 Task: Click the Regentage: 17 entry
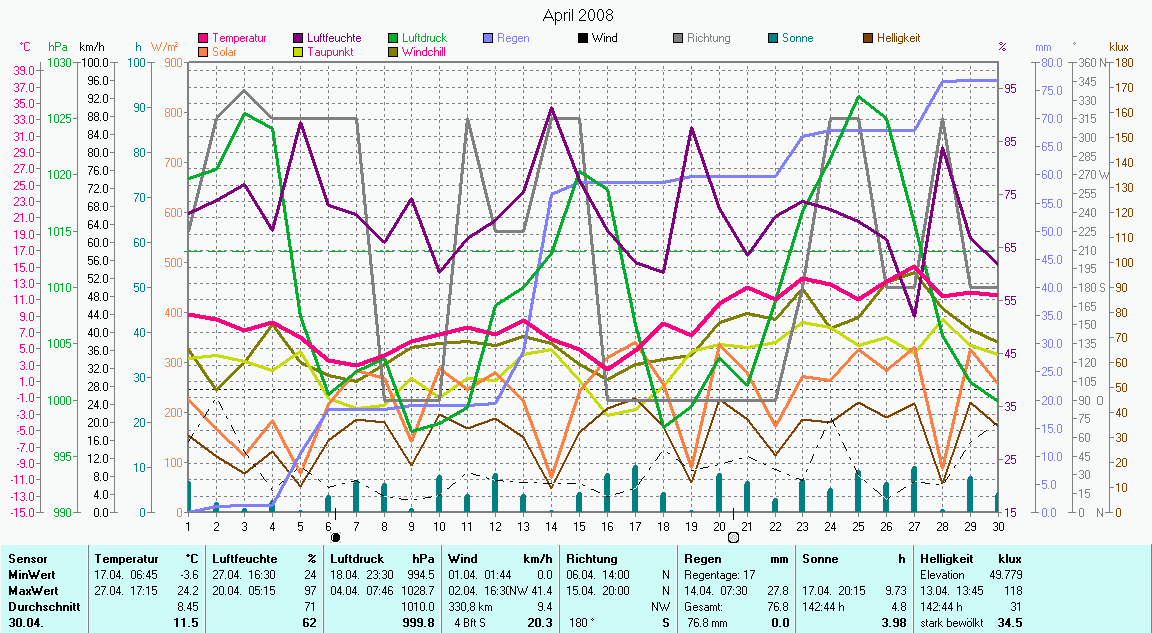720,575
